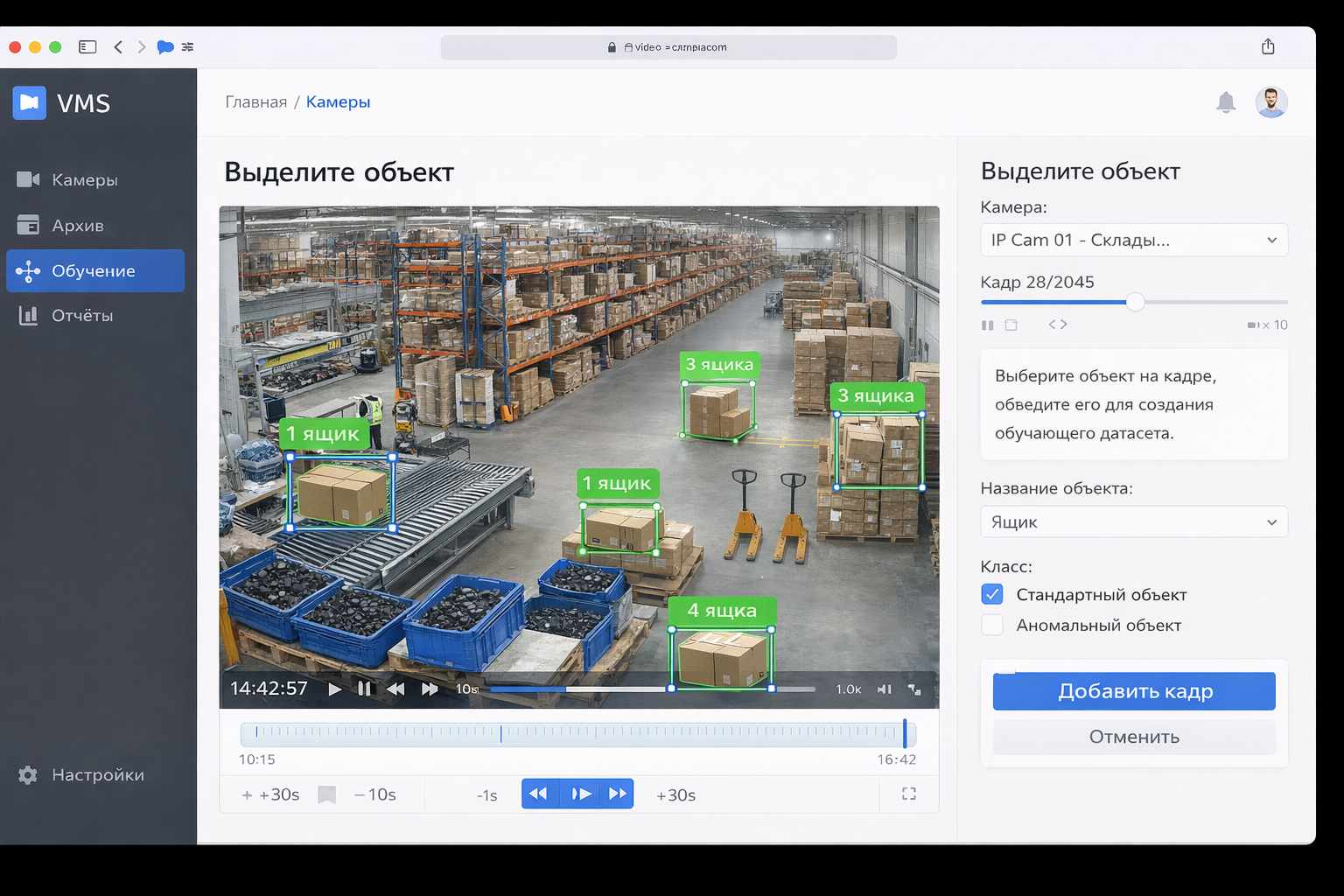Pause the video in the overlay controls
Image resolution: width=1344 pixels, height=896 pixels.
click(364, 689)
